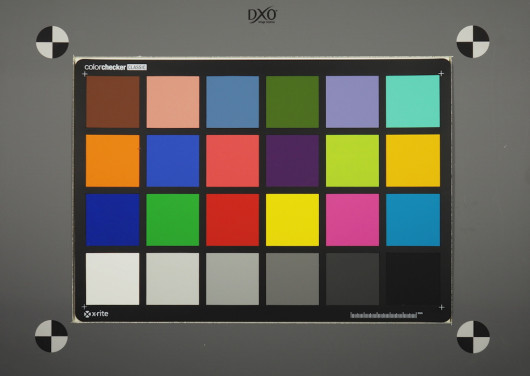Click the top-right black-and-white registration target
Viewport: 530px width, 376px height.
pos(473,42)
